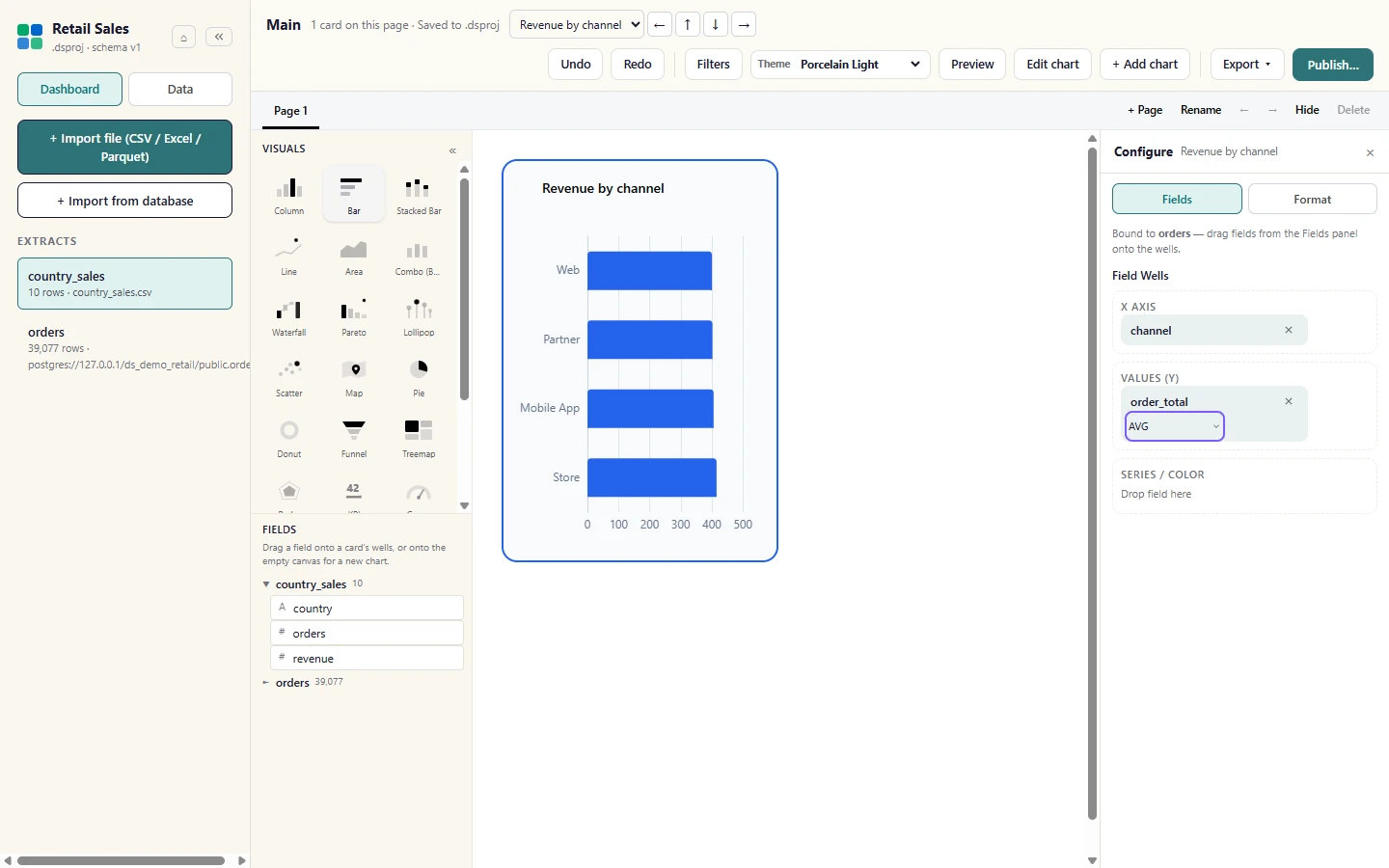Switch to the Data tab
1389x868 pixels.
click(180, 89)
